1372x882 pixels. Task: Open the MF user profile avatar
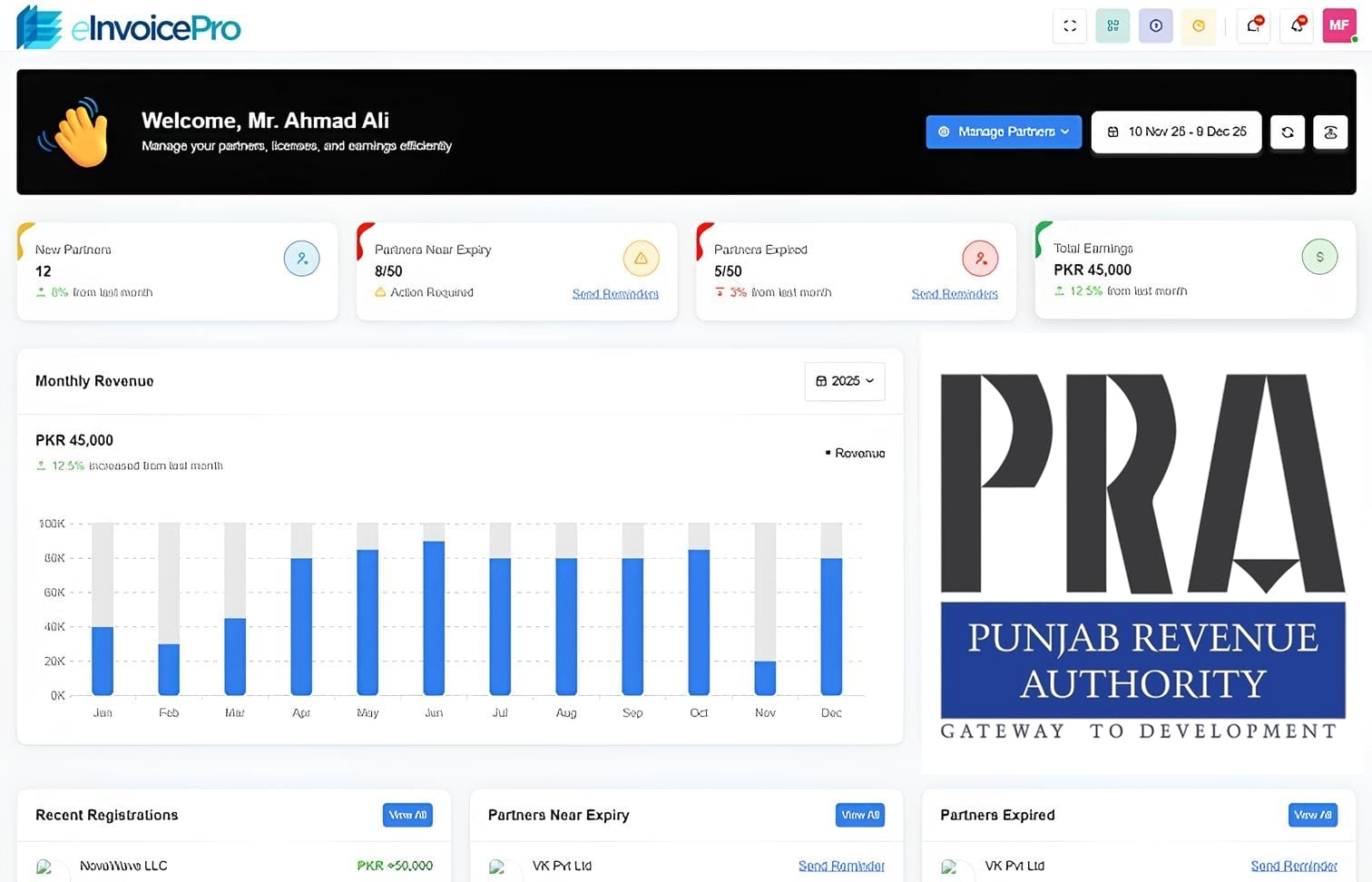click(1339, 25)
